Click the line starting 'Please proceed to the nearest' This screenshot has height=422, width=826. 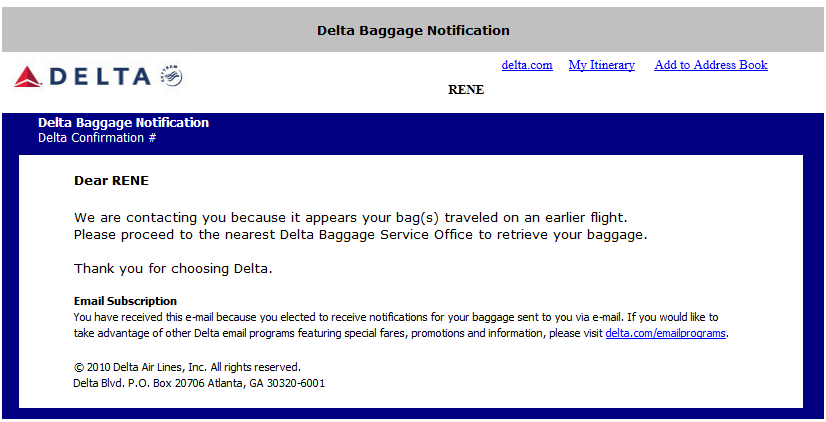360,235
